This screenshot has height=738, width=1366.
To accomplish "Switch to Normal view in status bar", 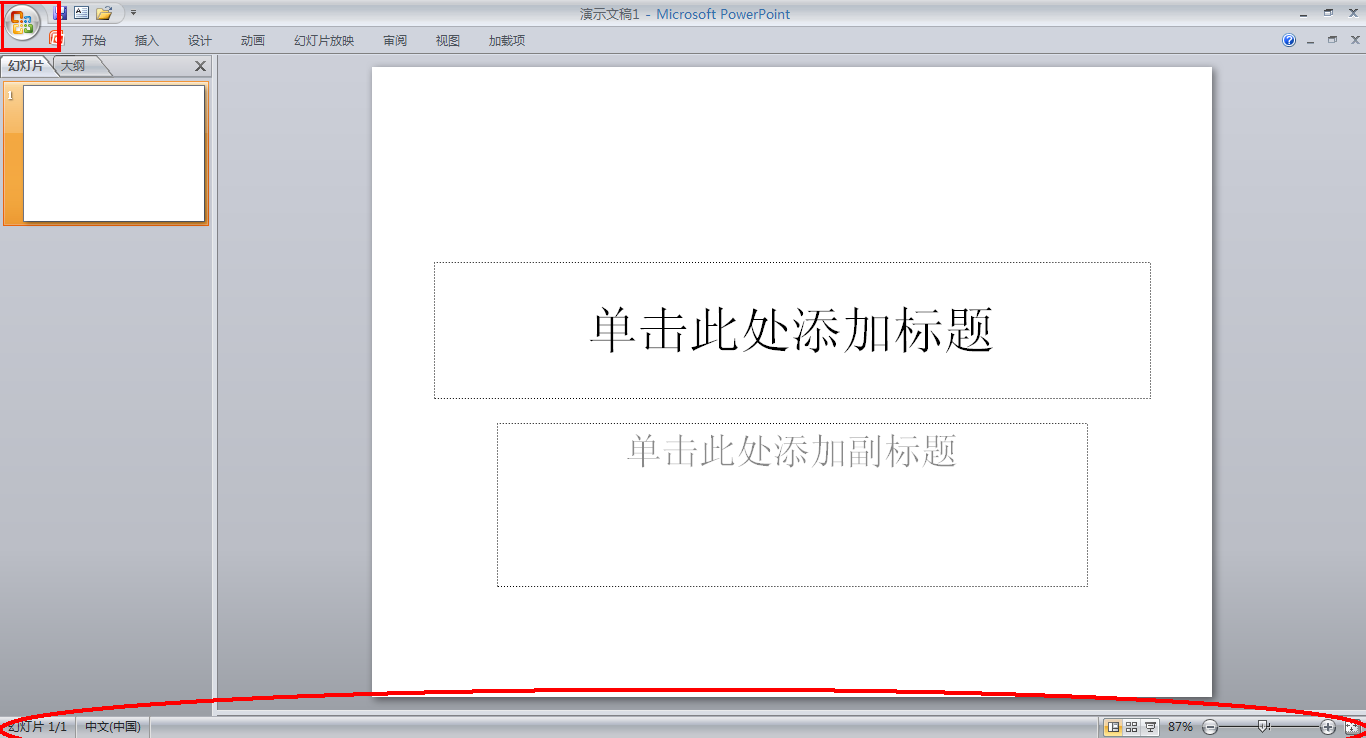I will (1113, 727).
